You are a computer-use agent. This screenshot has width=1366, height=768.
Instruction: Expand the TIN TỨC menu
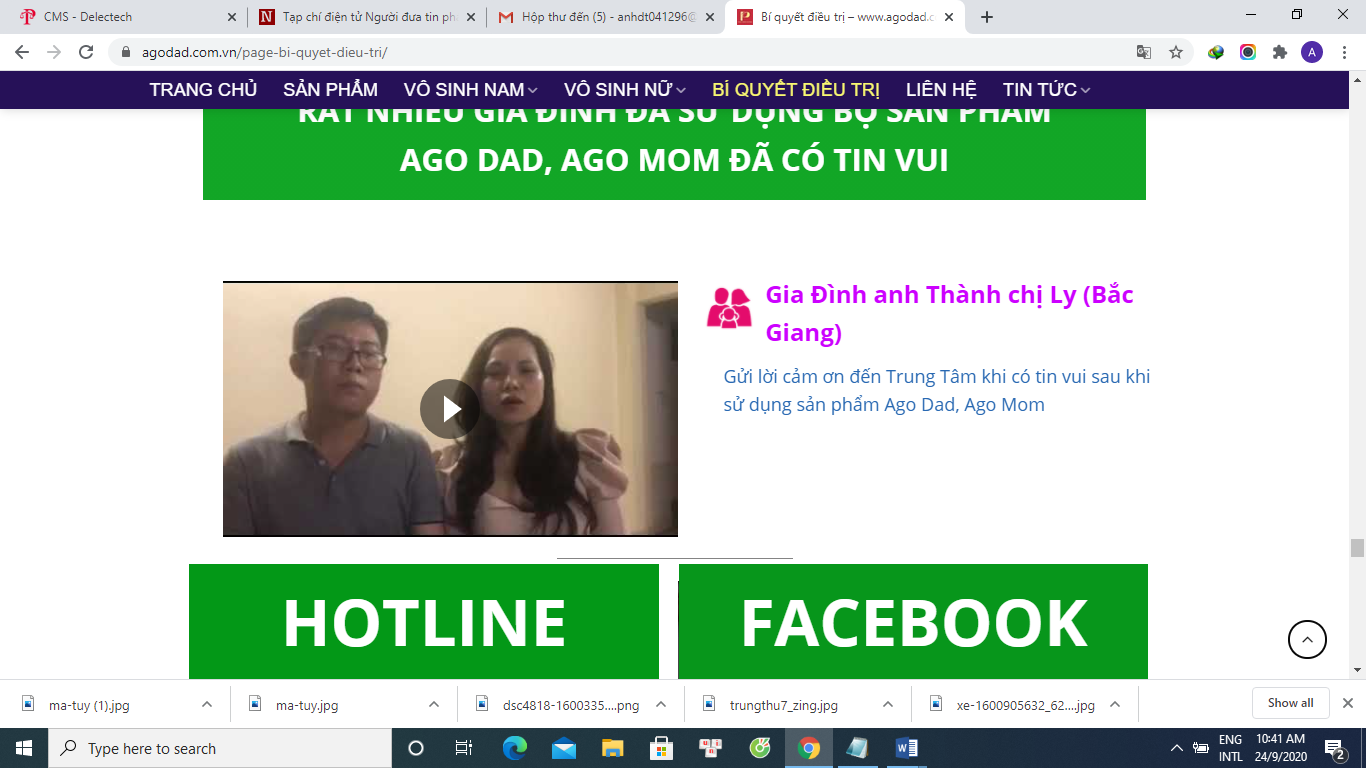[x=1046, y=90]
